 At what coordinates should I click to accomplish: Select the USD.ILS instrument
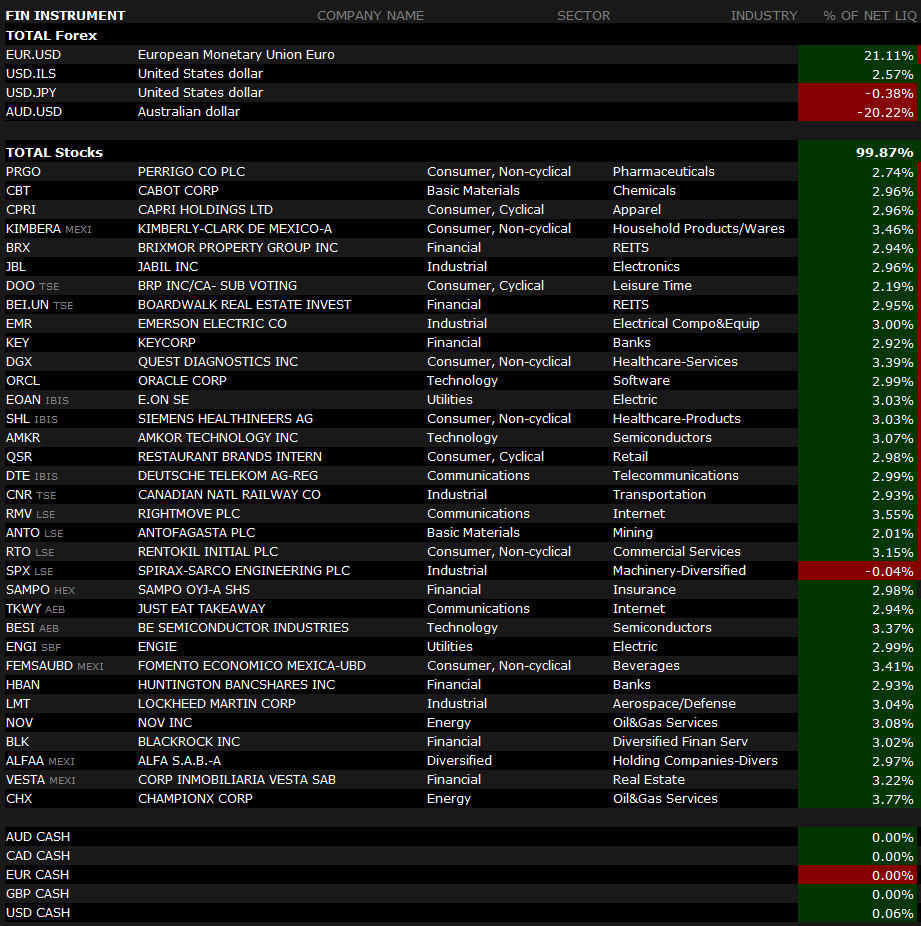[31, 74]
